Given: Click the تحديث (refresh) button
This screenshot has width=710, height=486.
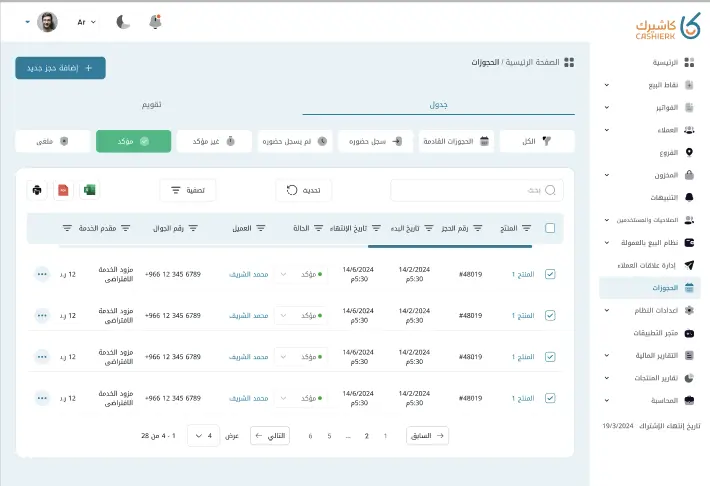Looking at the screenshot, I should 303,190.
